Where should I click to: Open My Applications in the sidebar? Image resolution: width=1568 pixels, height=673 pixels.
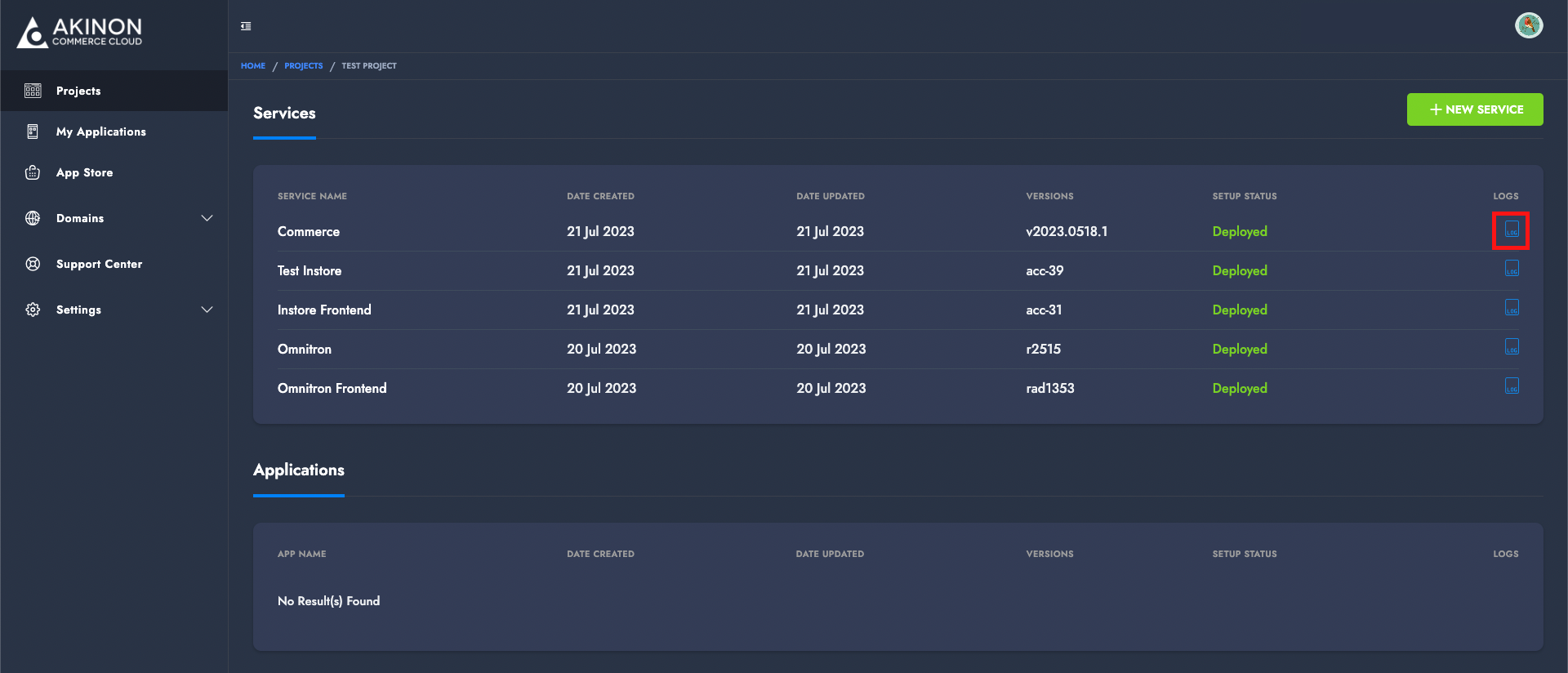point(100,131)
